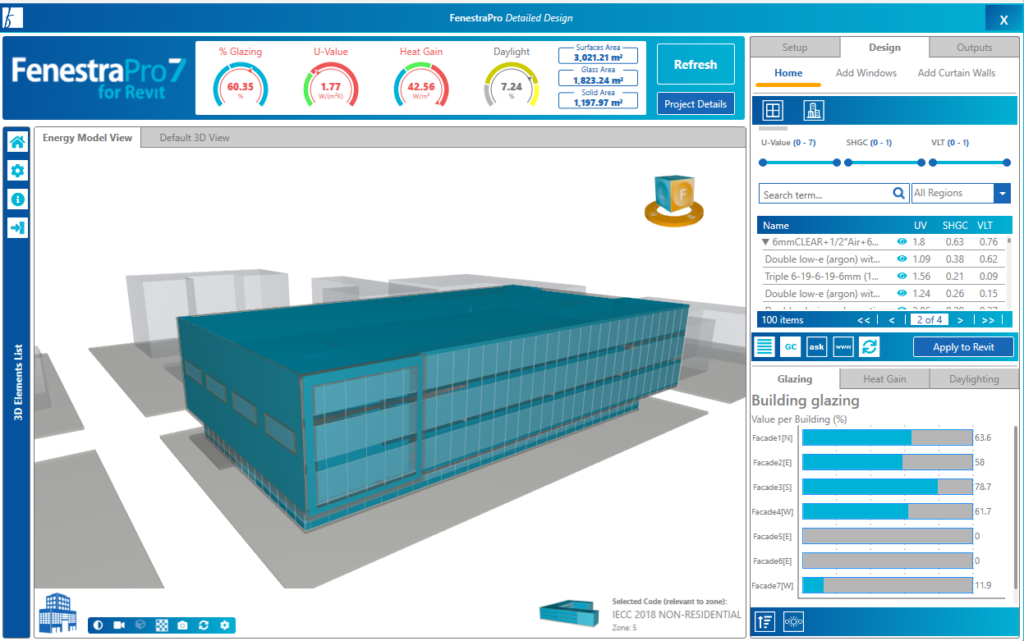The width and height of the screenshot is (1024, 641).
Task: Select the building icon in the Design panel
Action: click(x=813, y=110)
